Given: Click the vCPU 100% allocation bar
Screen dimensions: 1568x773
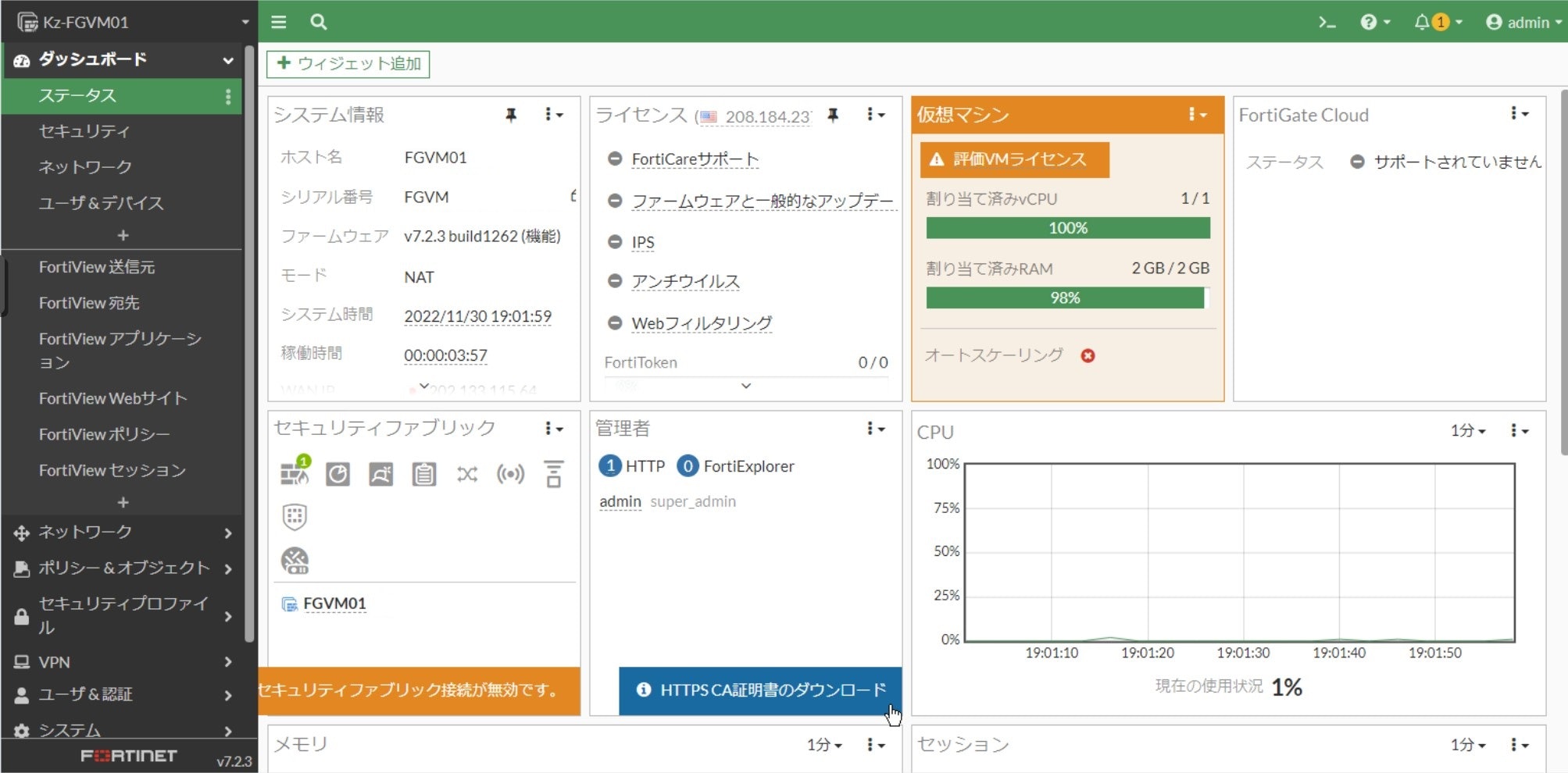Looking at the screenshot, I should [1068, 228].
